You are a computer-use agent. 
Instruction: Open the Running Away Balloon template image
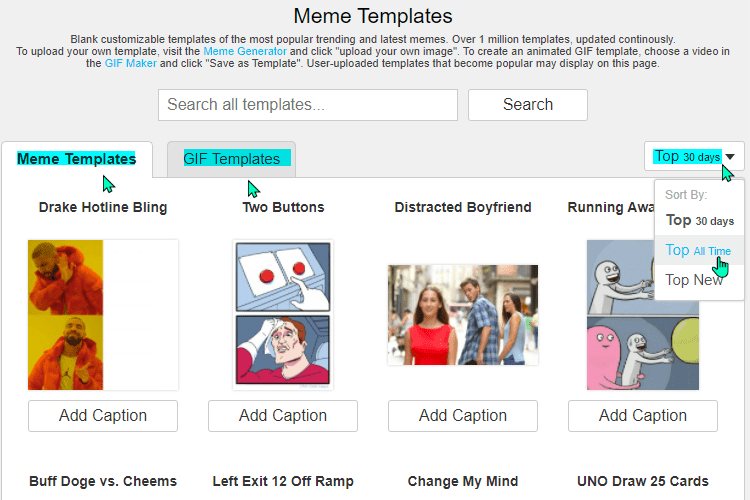pyautogui.click(x=620, y=315)
